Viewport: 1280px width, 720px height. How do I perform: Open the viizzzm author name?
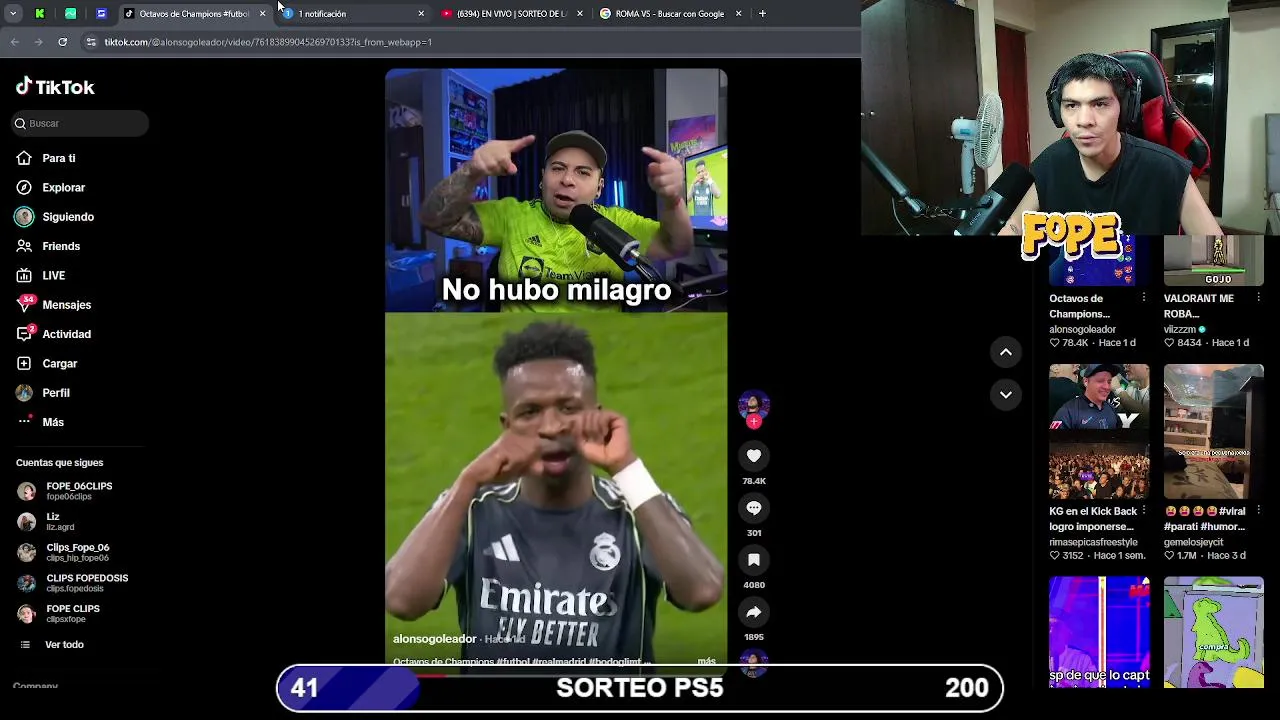(x=1180, y=329)
